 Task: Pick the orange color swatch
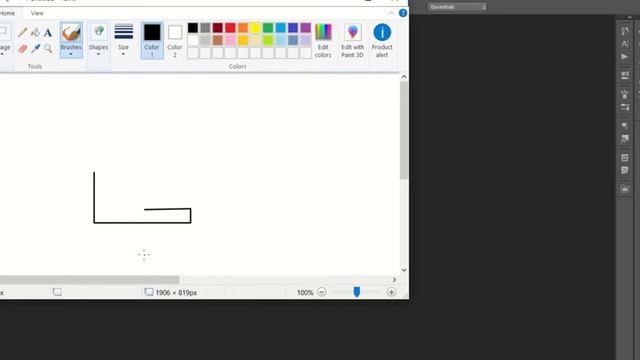tap(243, 28)
